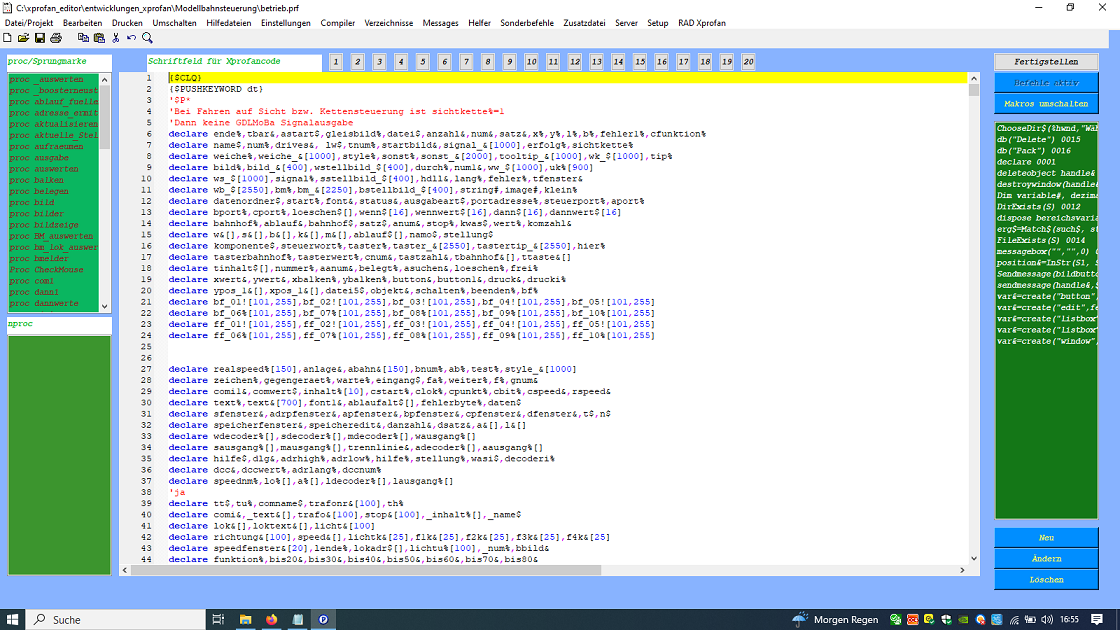Image resolution: width=1120 pixels, height=630 pixels.
Task: Click the taskbar clock showing 16:55
Action: (x=1069, y=619)
